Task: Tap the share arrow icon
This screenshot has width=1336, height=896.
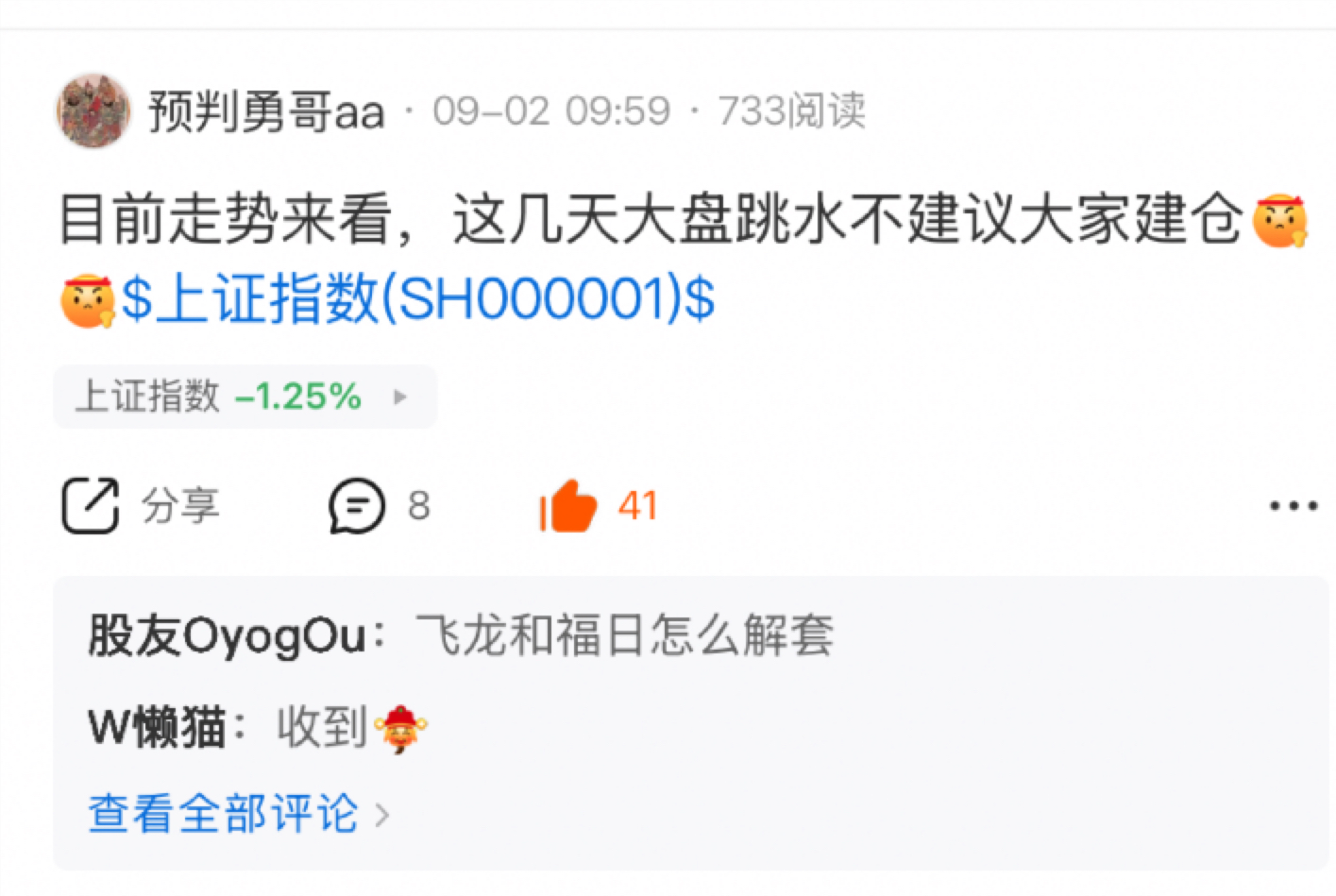Action: pyautogui.click(x=91, y=506)
